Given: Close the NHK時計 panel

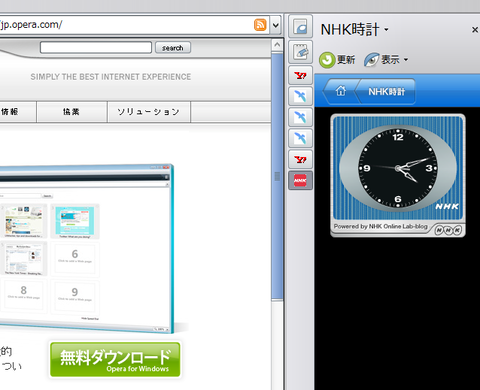Looking at the screenshot, I should [475, 30].
